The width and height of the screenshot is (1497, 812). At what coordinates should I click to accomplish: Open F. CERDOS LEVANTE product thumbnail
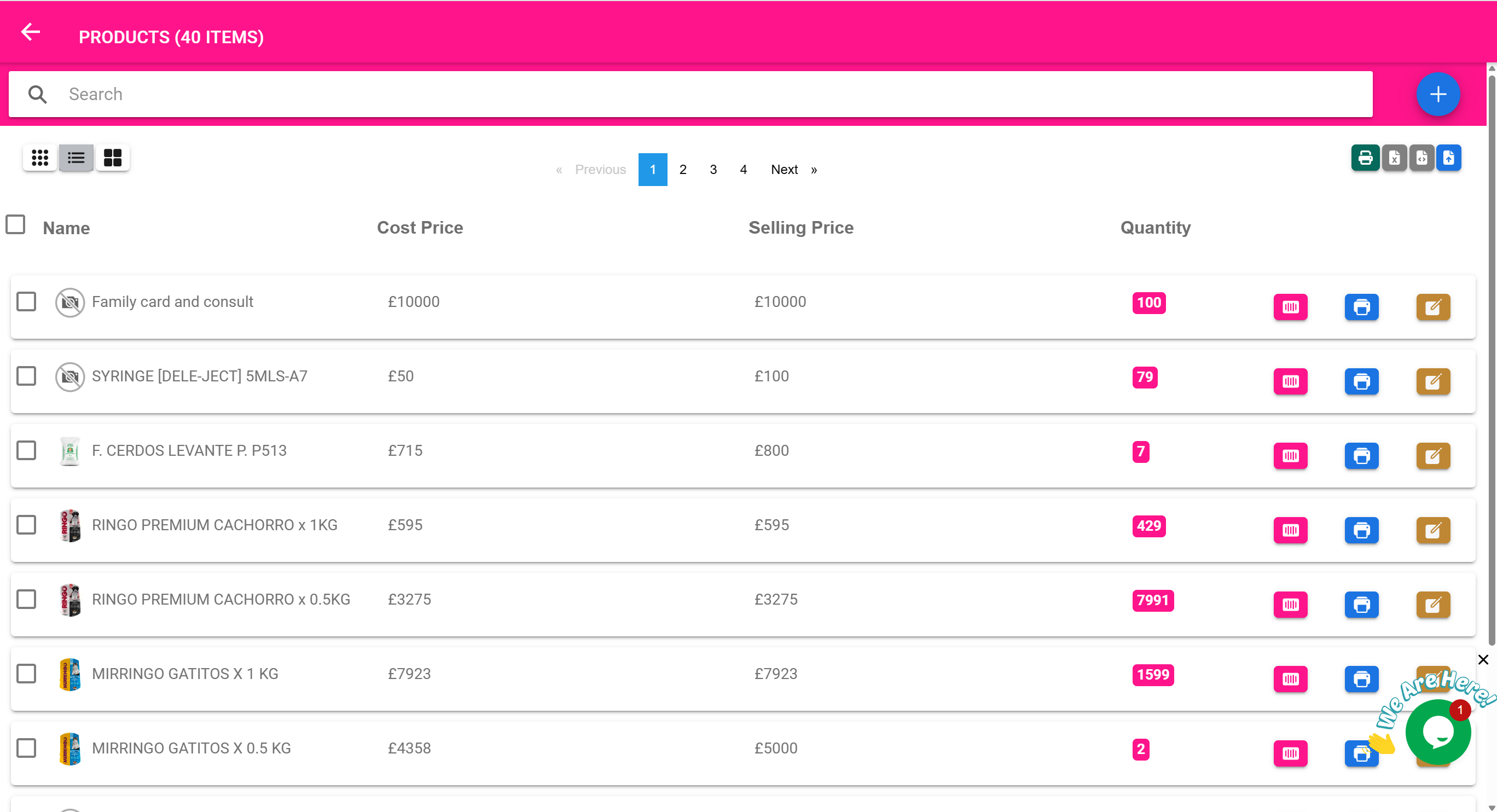pos(69,451)
